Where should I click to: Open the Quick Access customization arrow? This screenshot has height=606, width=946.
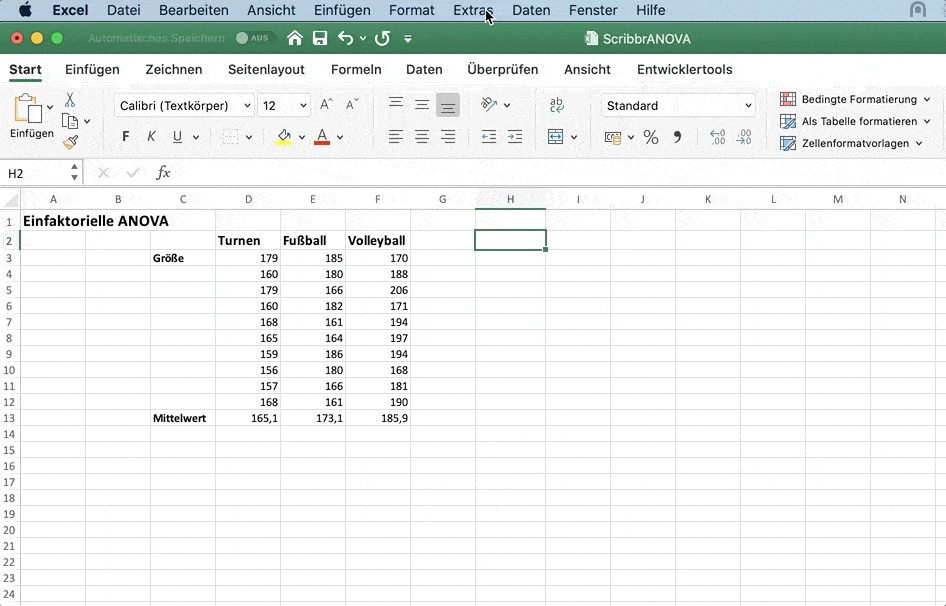click(x=408, y=39)
